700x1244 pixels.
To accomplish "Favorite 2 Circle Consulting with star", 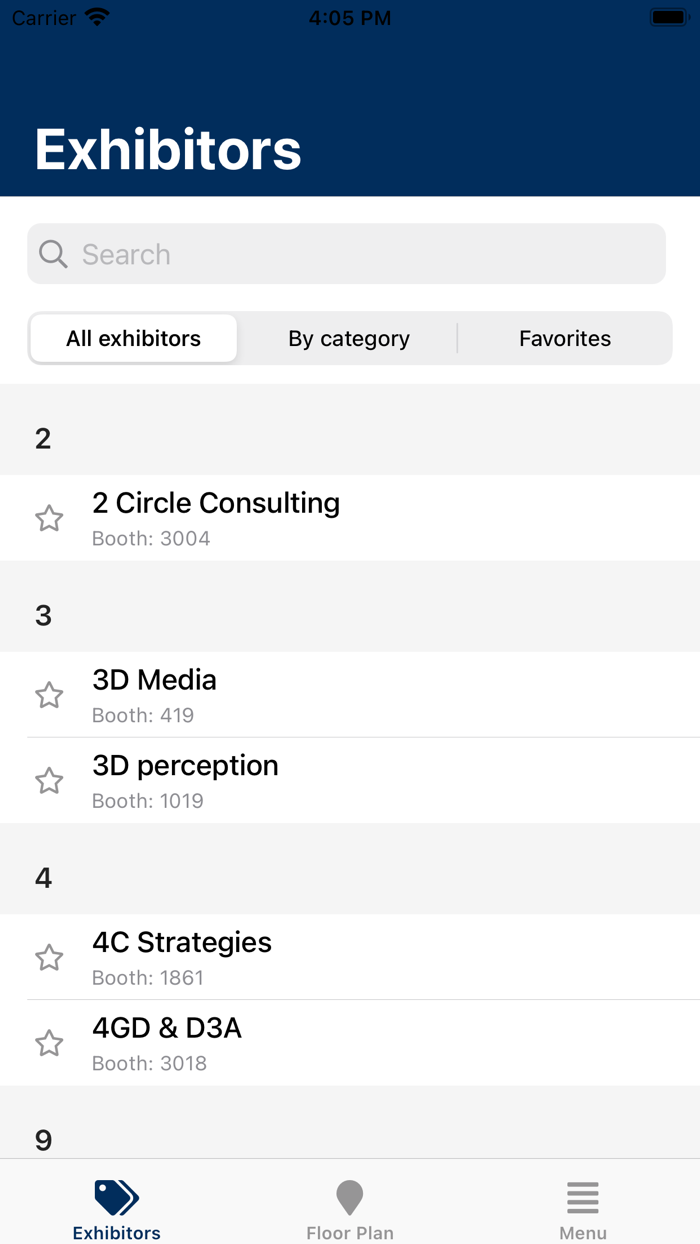I will tap(49, 518).
